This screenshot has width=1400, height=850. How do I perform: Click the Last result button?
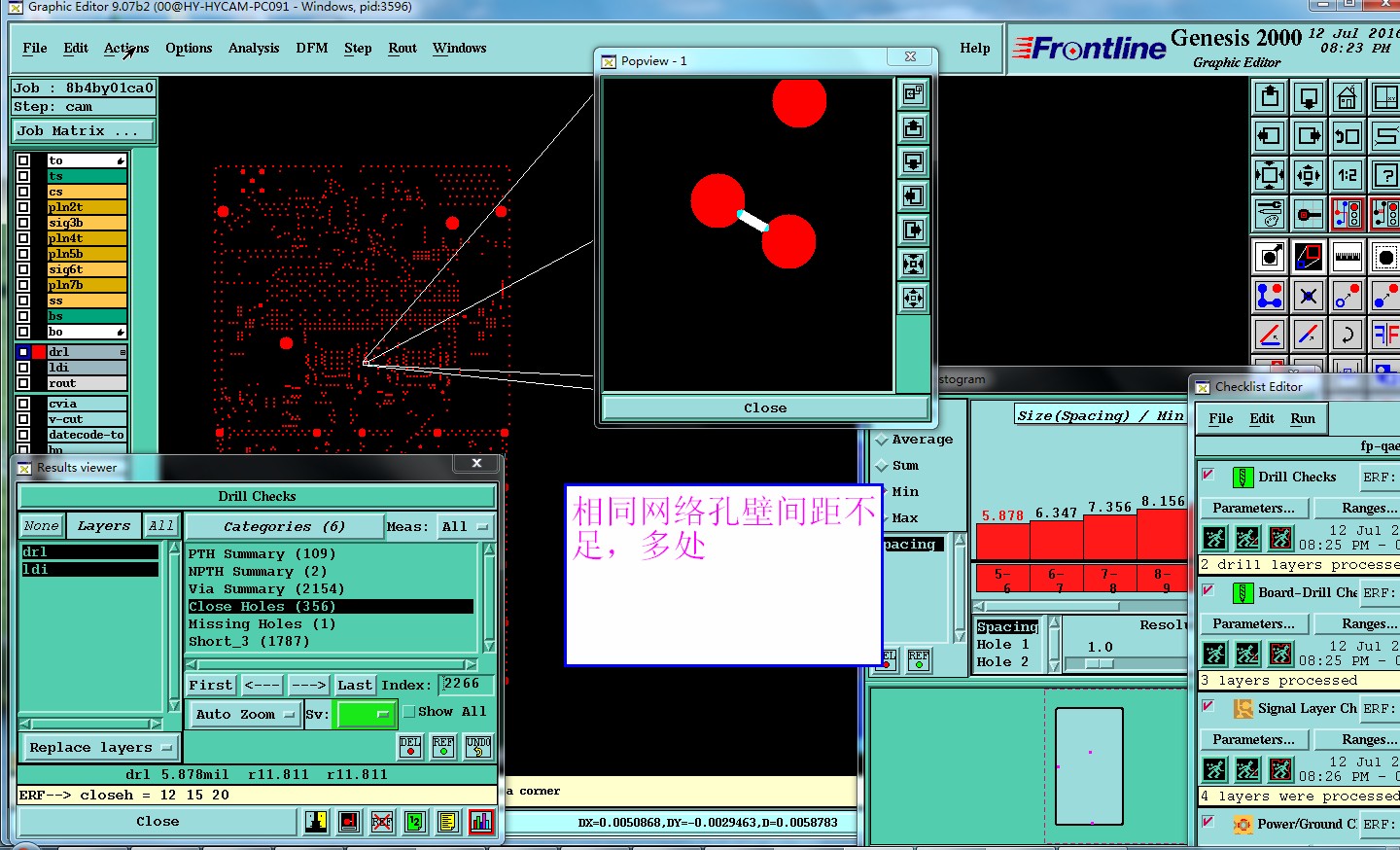(355, 685)
